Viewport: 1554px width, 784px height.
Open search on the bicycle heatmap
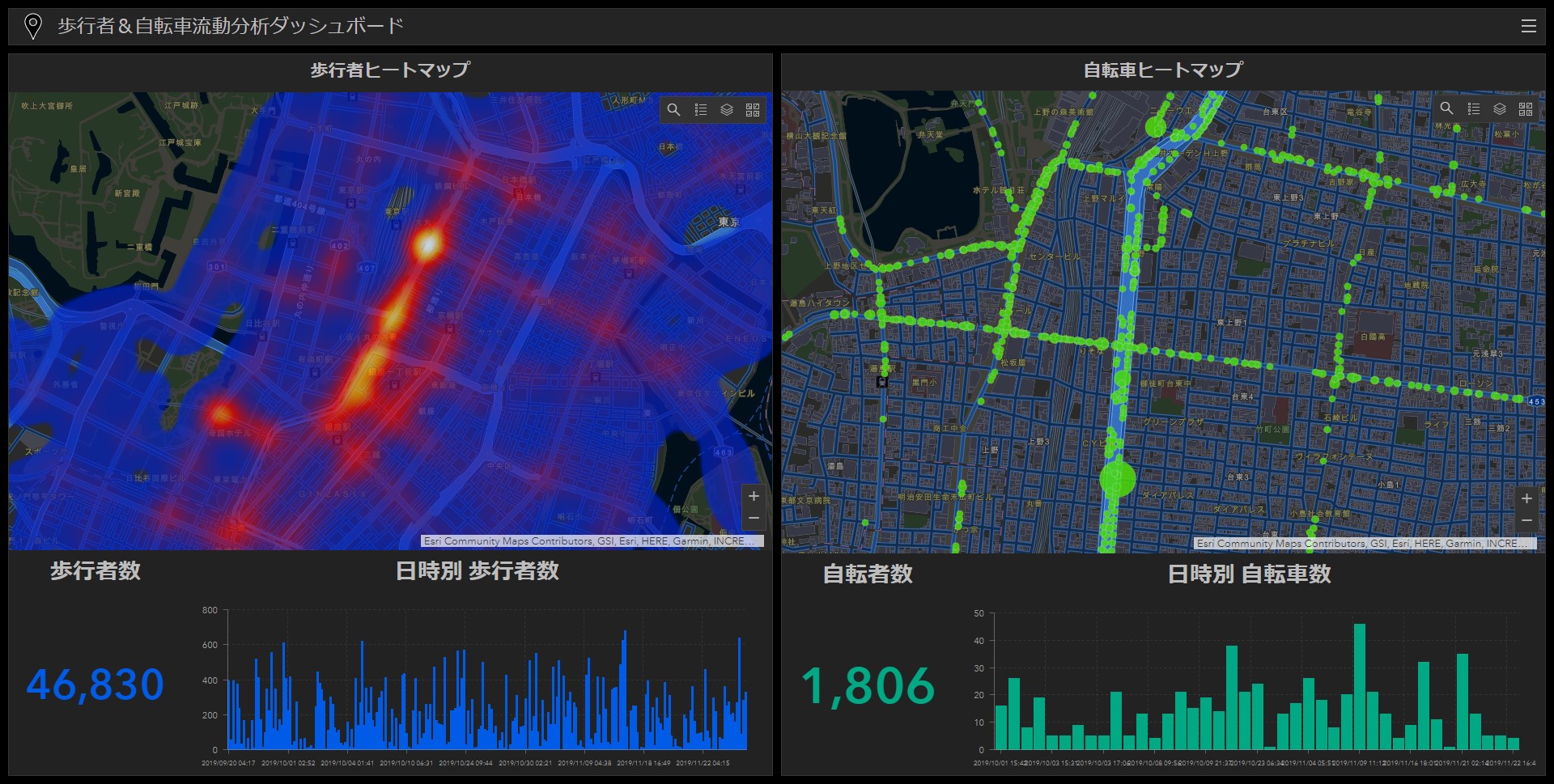1446,107
